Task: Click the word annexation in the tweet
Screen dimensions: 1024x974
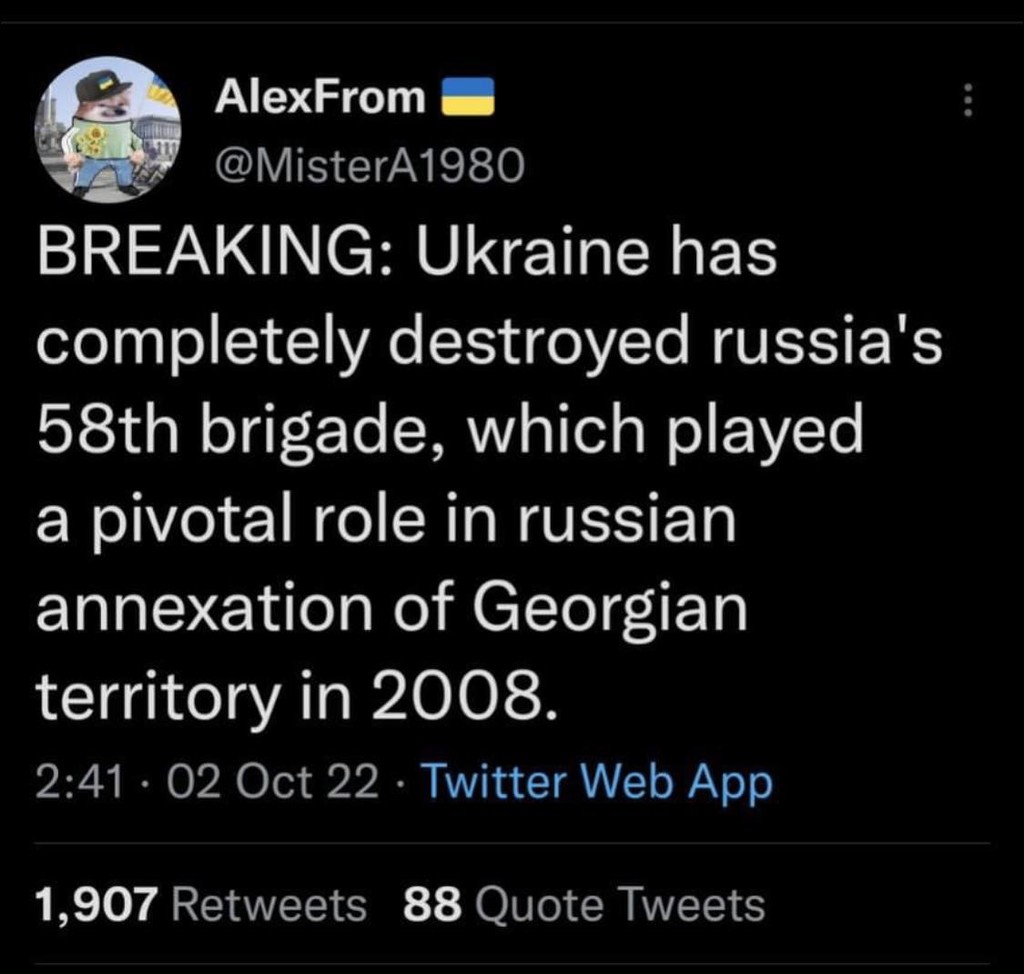Action: pyautogui.click(x=204, y=609)
